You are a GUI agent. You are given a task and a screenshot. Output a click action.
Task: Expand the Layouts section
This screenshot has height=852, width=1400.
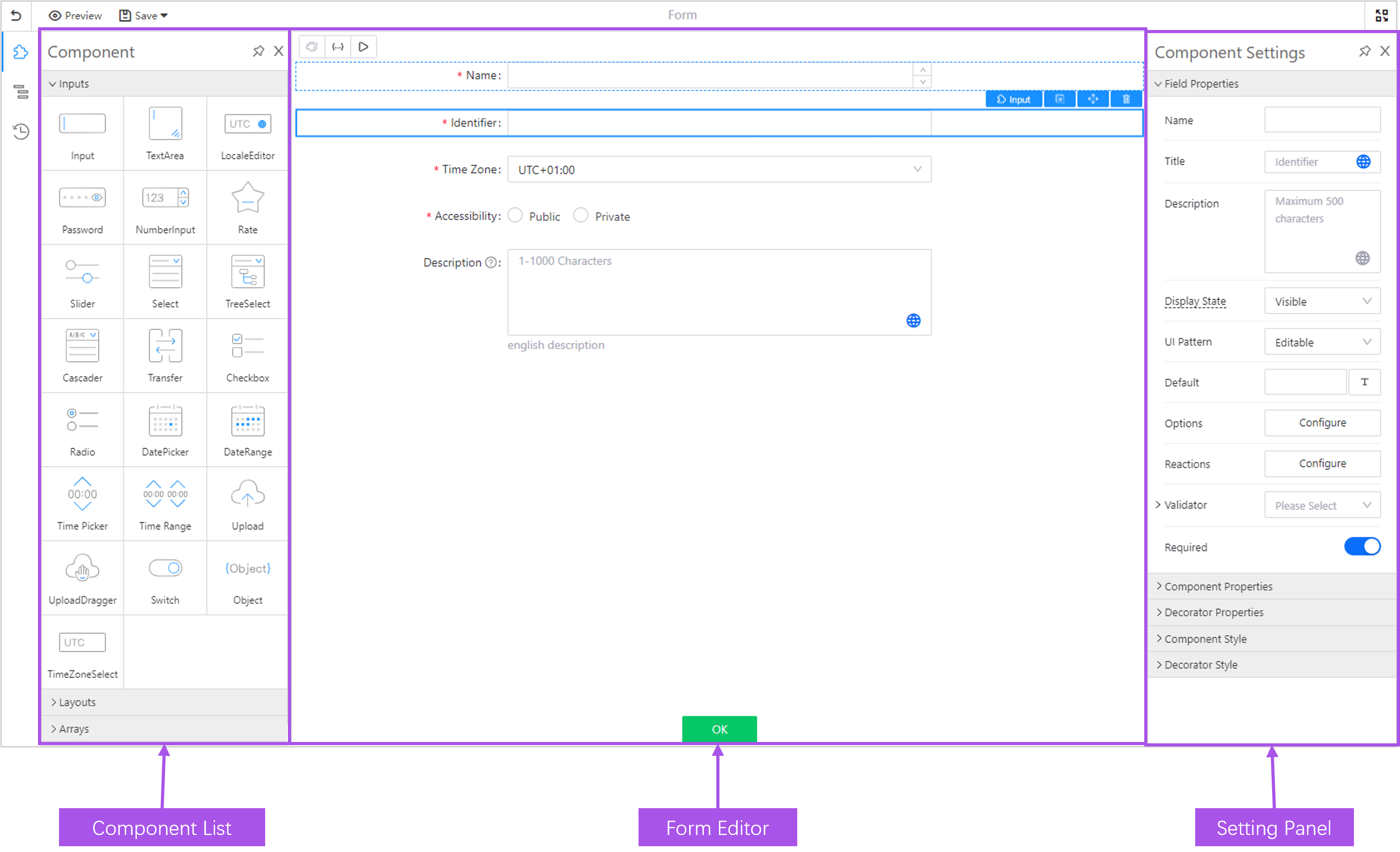(x=77, y=702)
